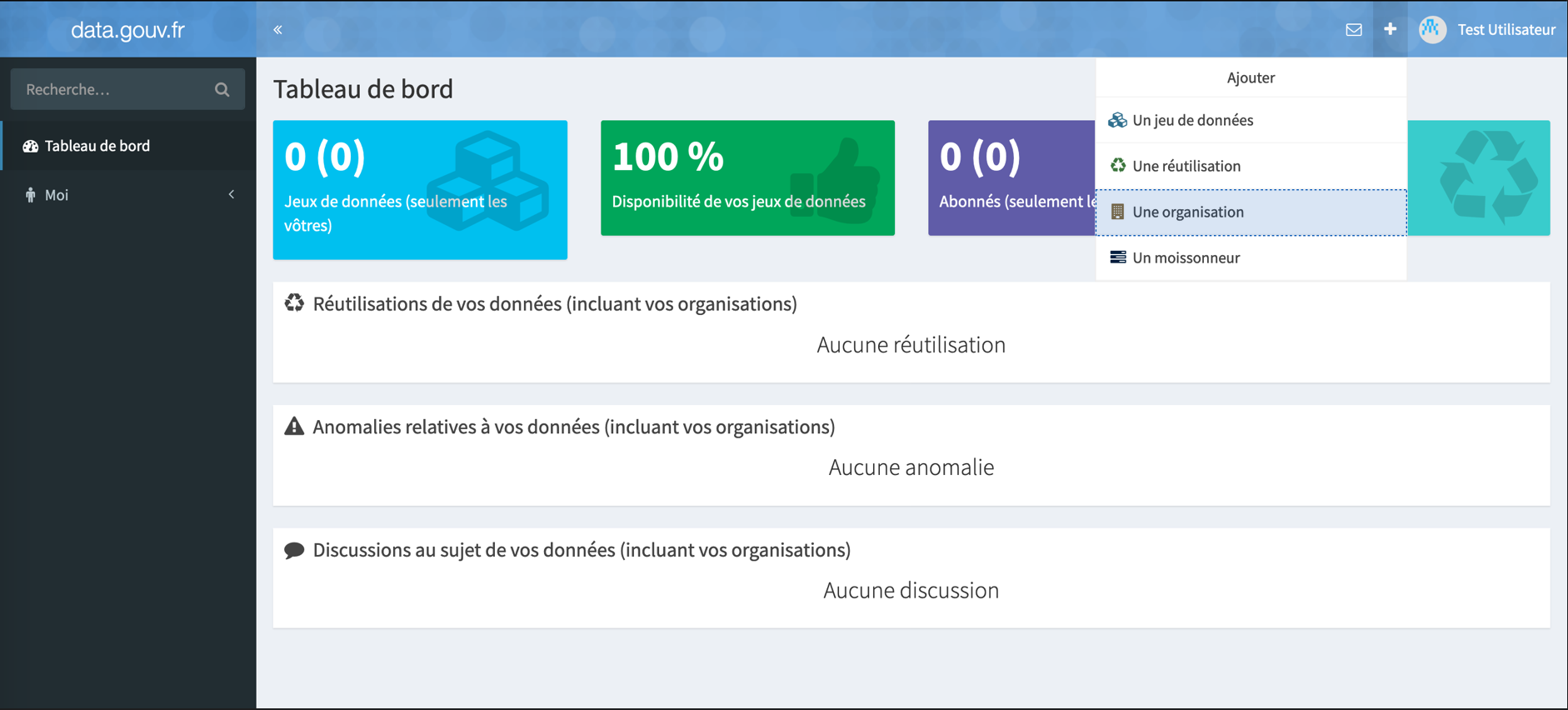Select Un jeu de données from the Ajouter menu

coord(1251,120)
